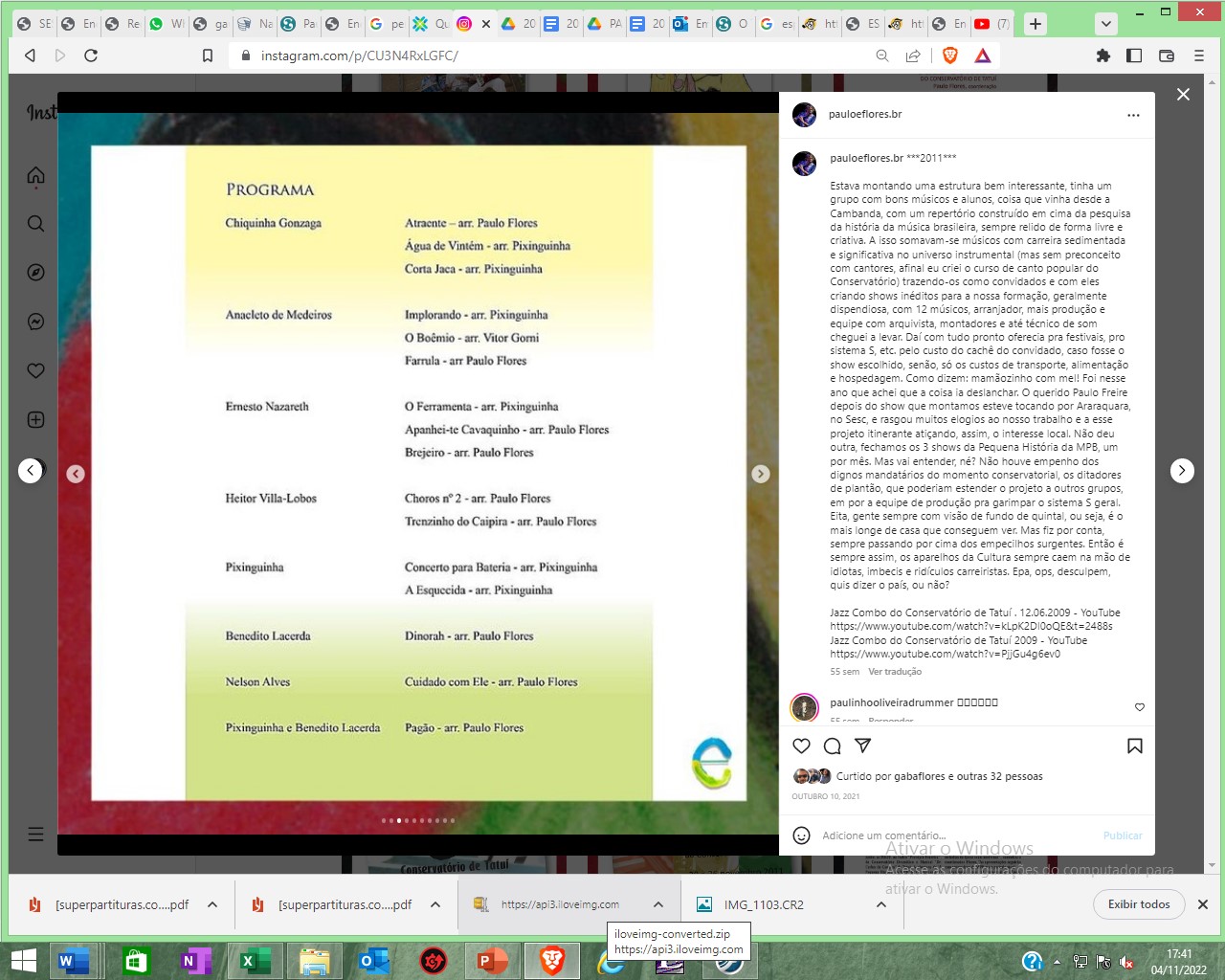This screenshot has width=1225, height=980.
Task: Like the paulinhooliveiradrummer comment
Action: point(1139,707)
